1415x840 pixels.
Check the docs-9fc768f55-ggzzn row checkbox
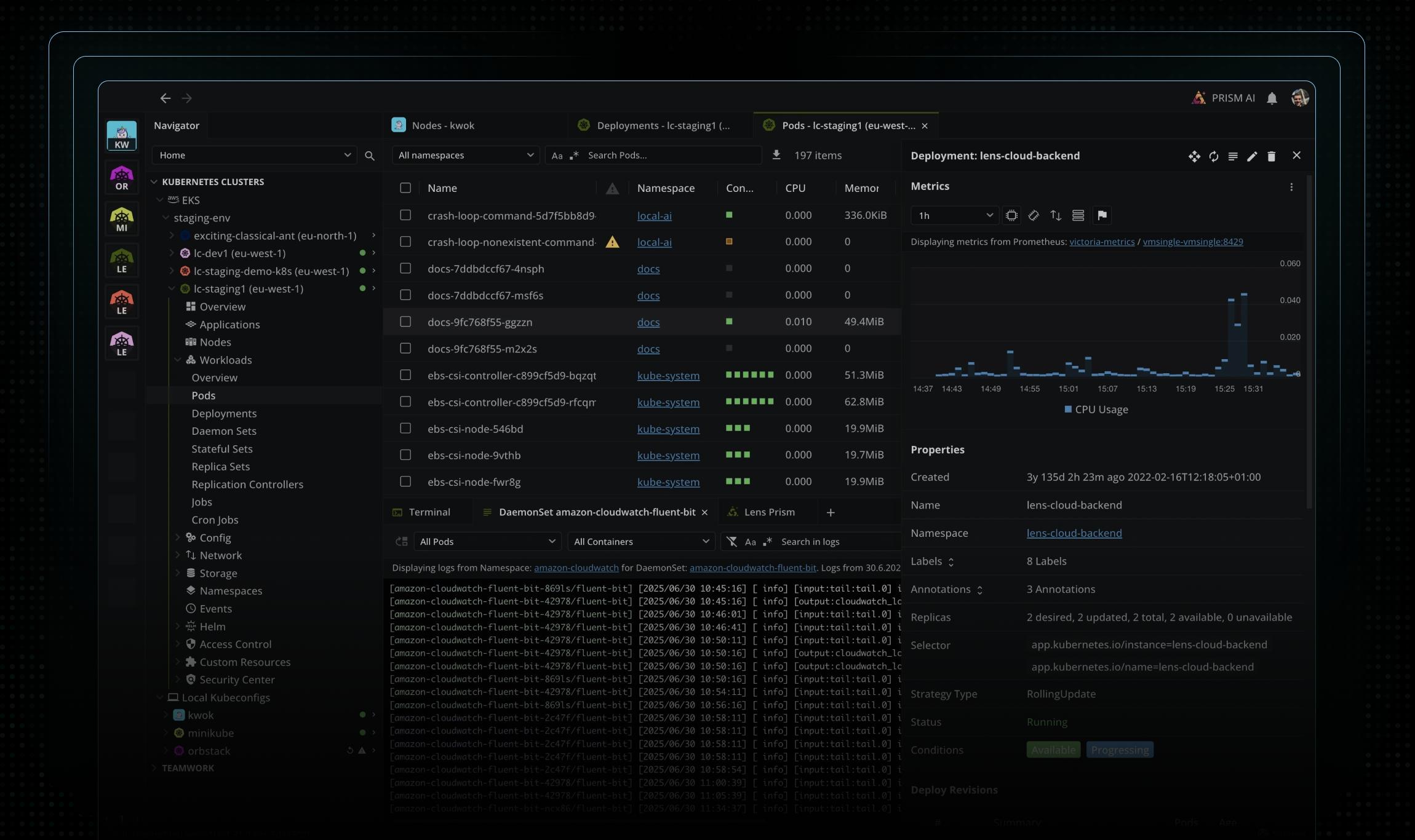405,322
